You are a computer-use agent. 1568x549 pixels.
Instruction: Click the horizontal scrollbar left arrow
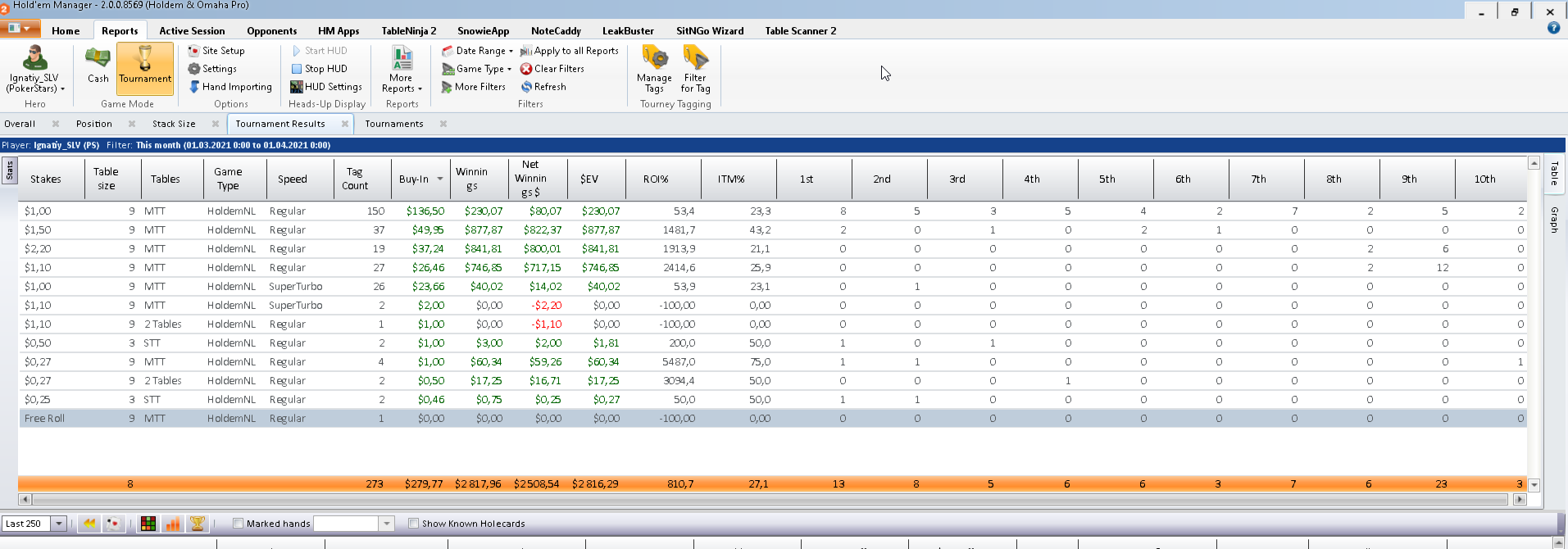coord(25,499)
